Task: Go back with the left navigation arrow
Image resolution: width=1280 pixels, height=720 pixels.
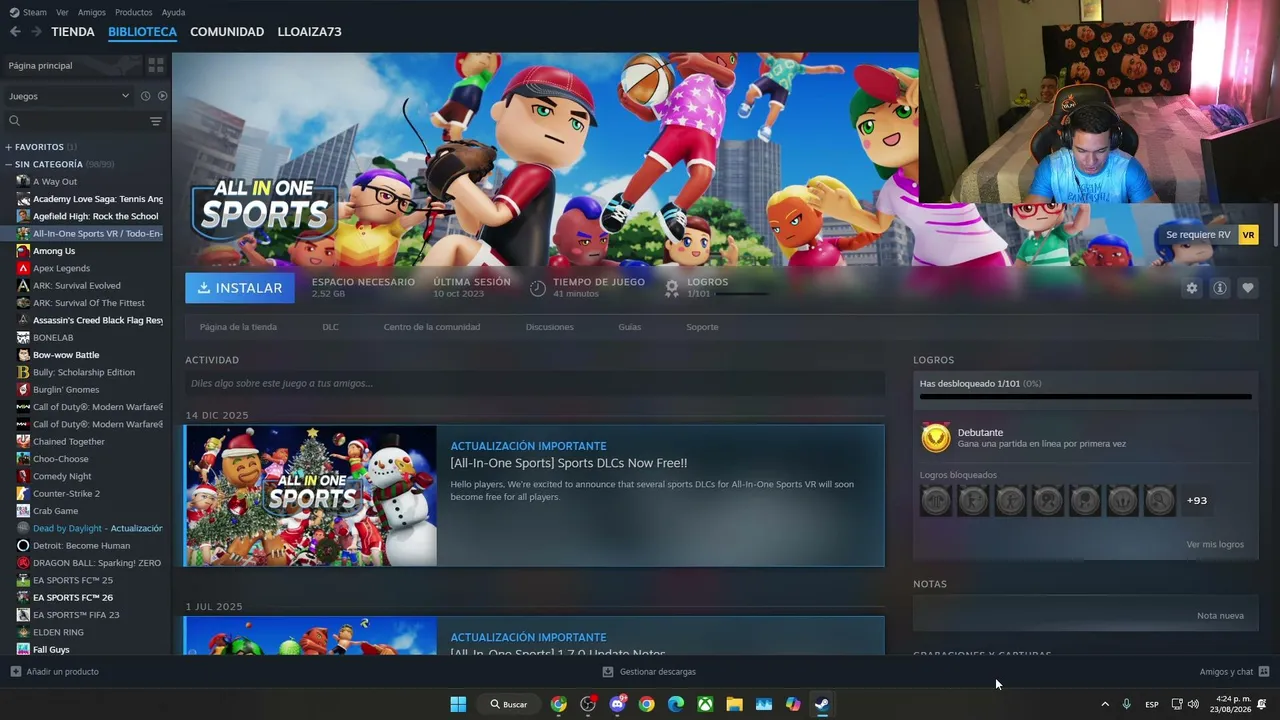Action: (15, 32)
